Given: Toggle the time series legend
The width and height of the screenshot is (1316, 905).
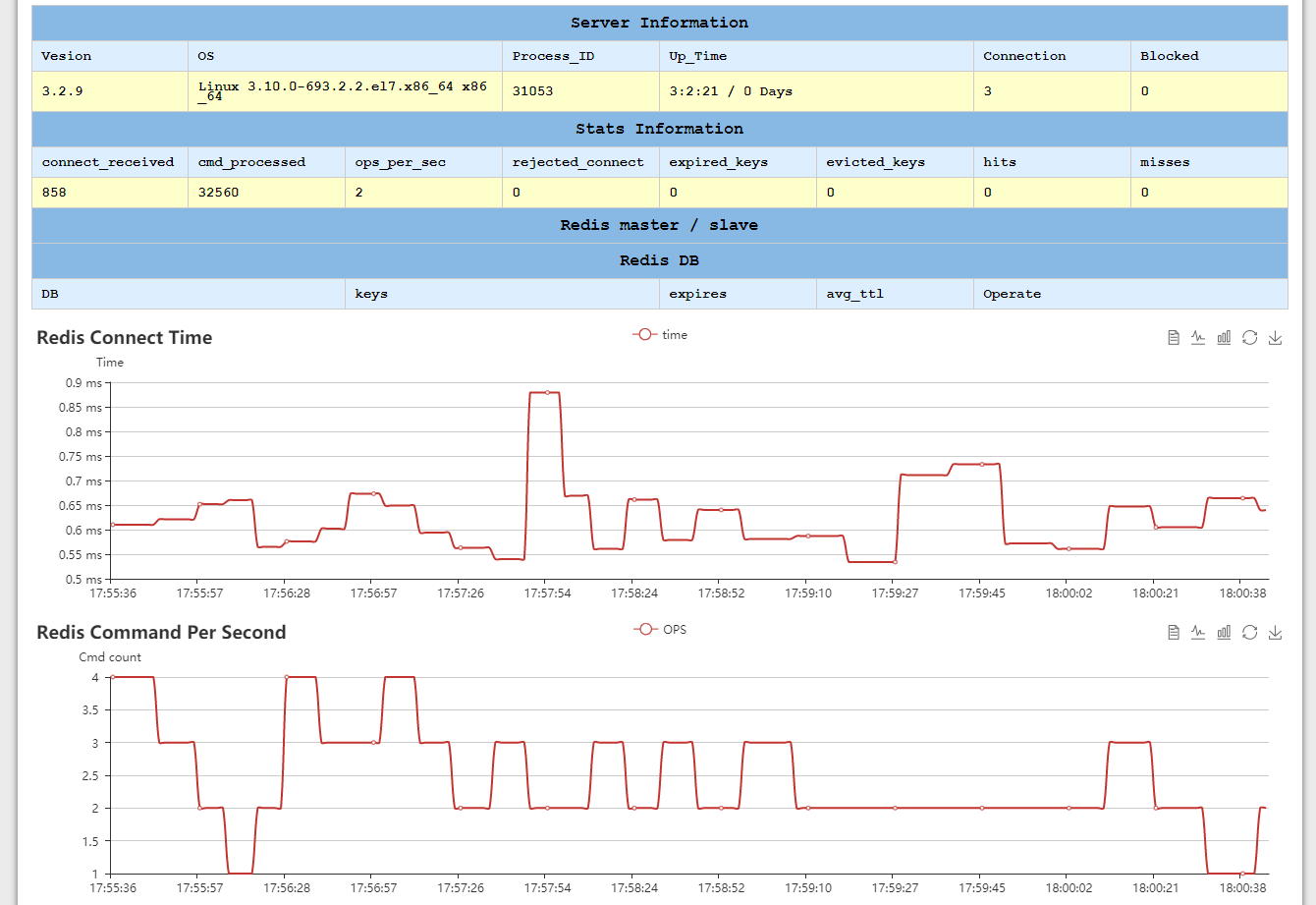Looking at the screenshot, I should click(x=660, y=335).
